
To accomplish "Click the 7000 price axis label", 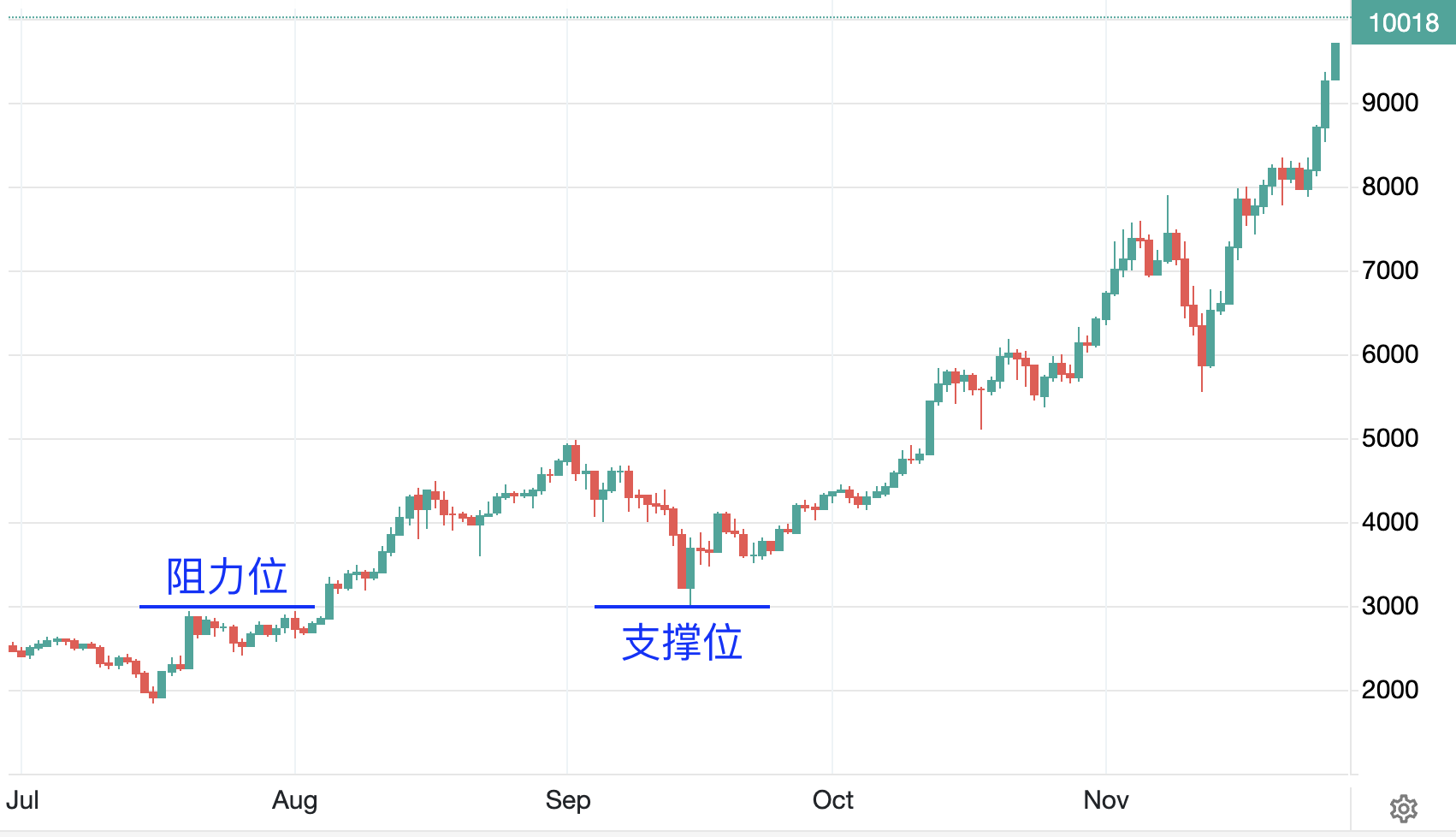I will [x=1390, y=270].
